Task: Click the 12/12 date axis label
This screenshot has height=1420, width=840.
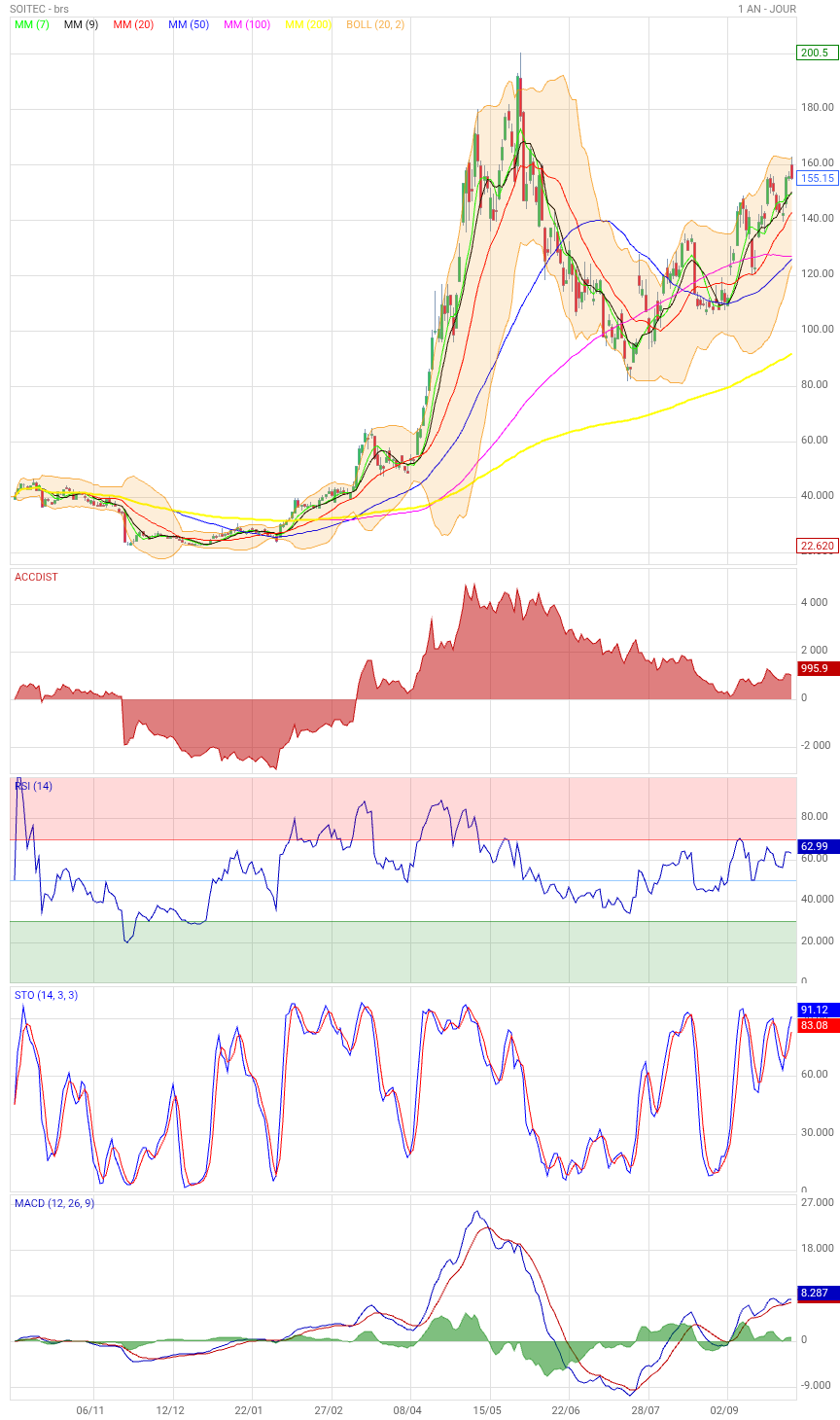Action: [170, 1409]
